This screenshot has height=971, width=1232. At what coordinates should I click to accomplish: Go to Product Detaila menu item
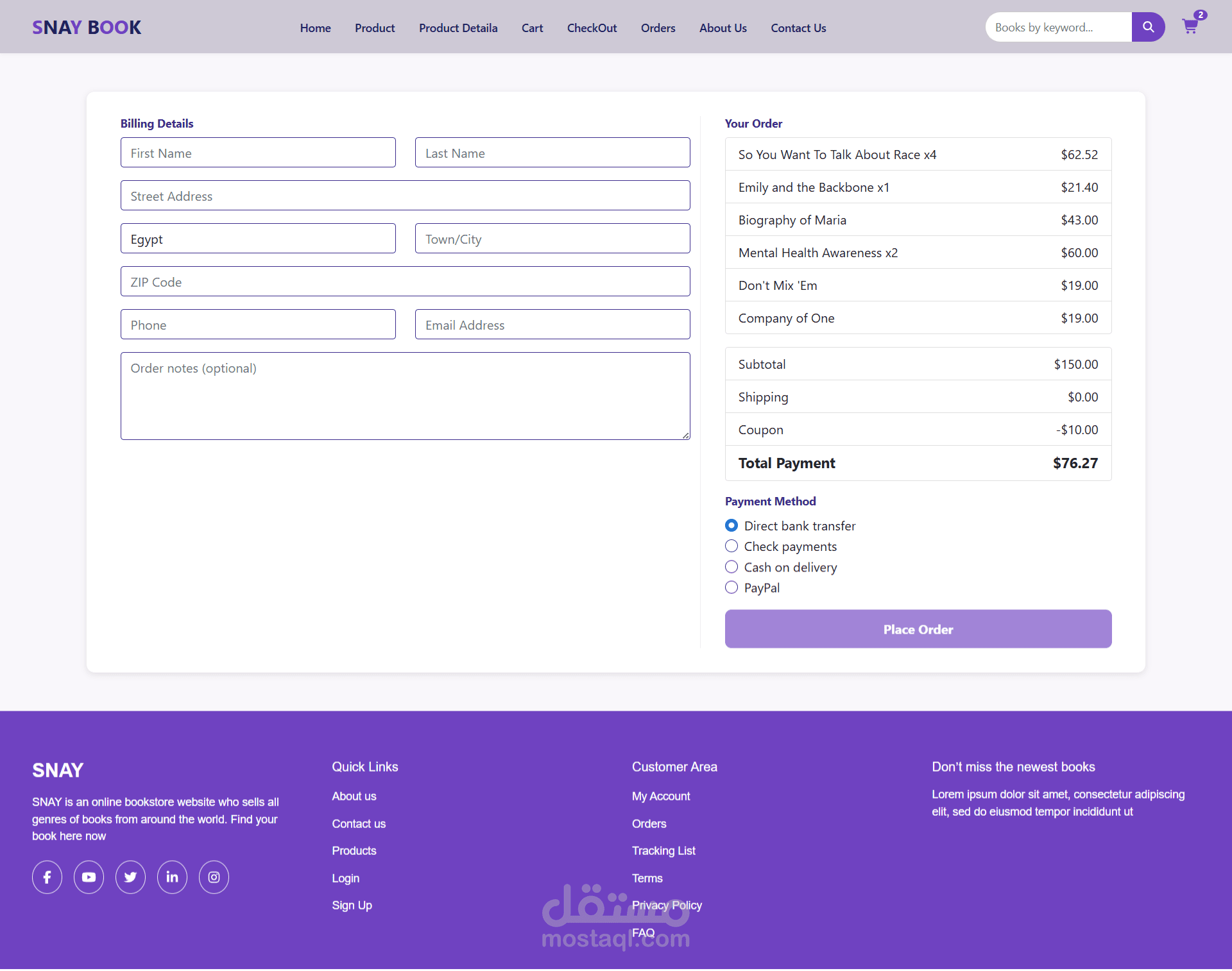pyautogui.click(x=458, y=28)
